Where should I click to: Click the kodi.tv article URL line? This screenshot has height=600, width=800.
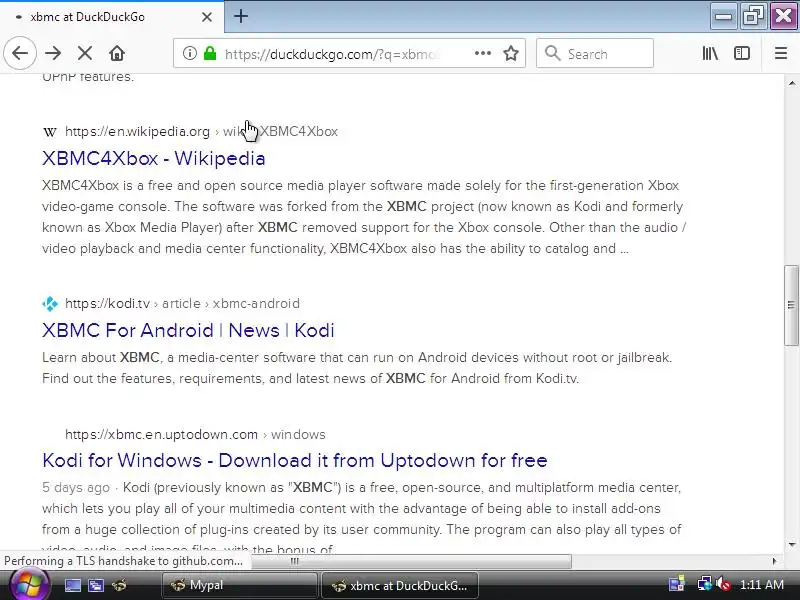(182, 304)
